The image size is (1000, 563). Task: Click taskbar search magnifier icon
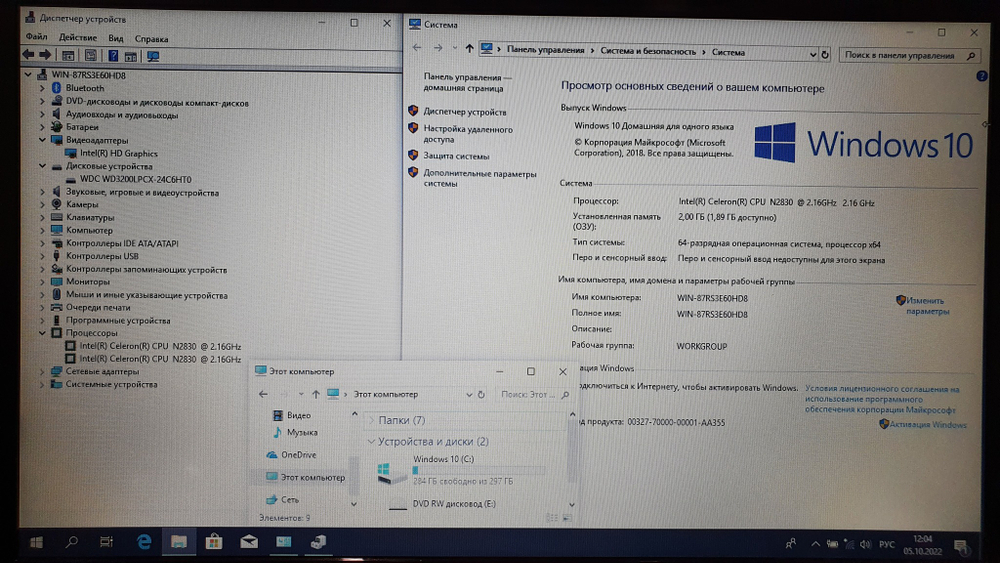coord(71,542)
